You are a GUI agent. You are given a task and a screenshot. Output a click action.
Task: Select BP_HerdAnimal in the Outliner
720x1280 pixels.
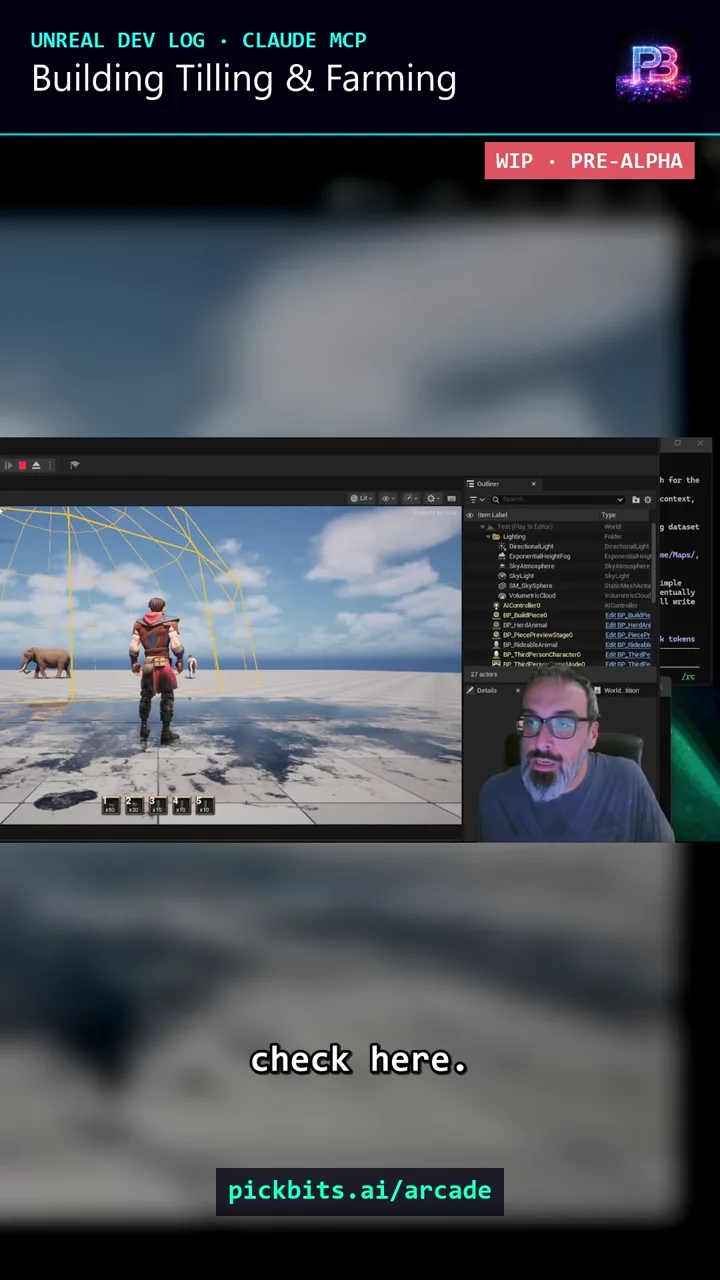tap(524, 625)
